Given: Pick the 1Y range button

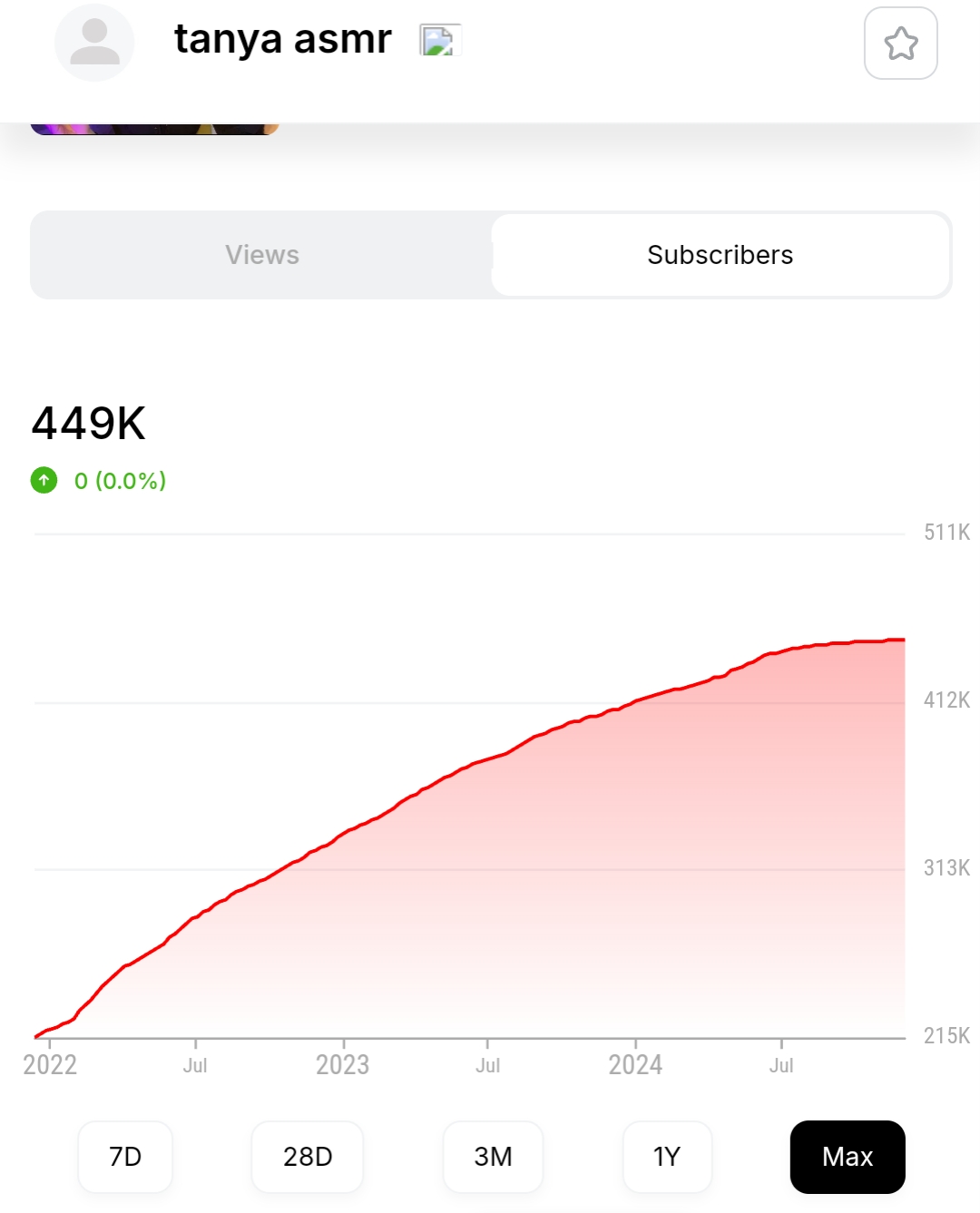Looking at the screenshot, I should [x=667, y=1157].
